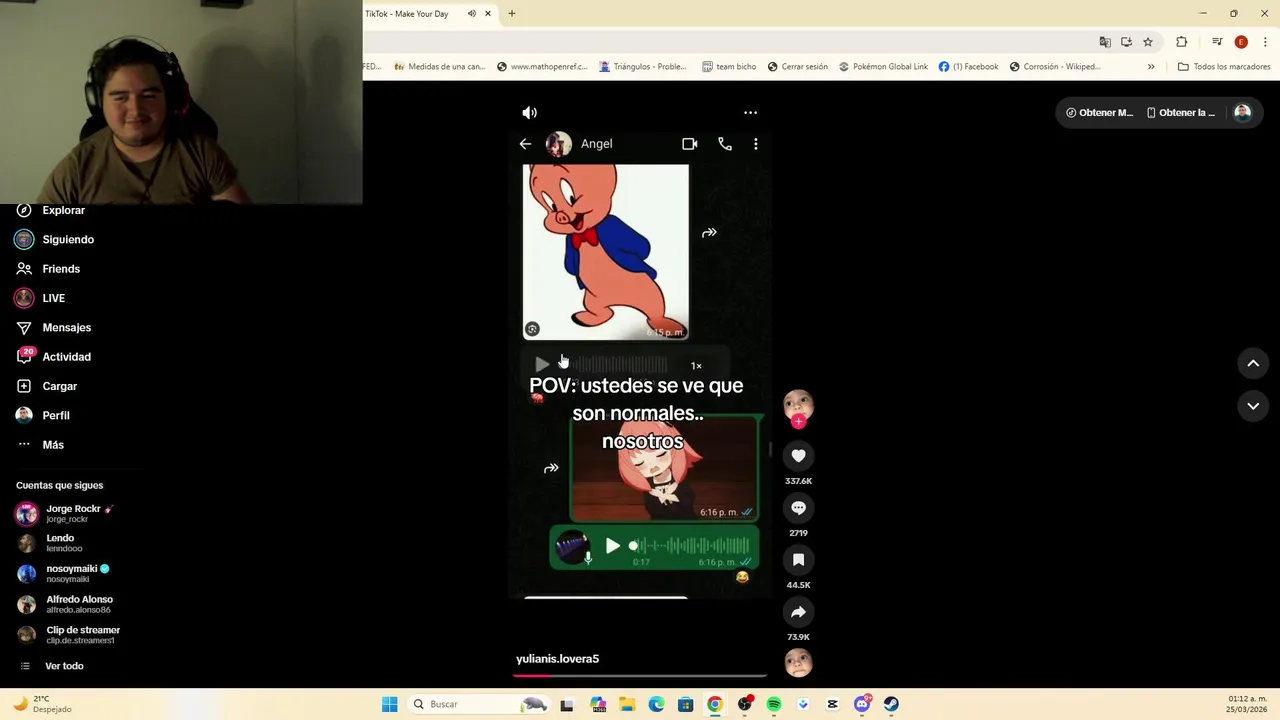This screenshot has height=720, width=1280.
Task: Open Microsoft Edge from the taskbar
Action: [656, 704]
